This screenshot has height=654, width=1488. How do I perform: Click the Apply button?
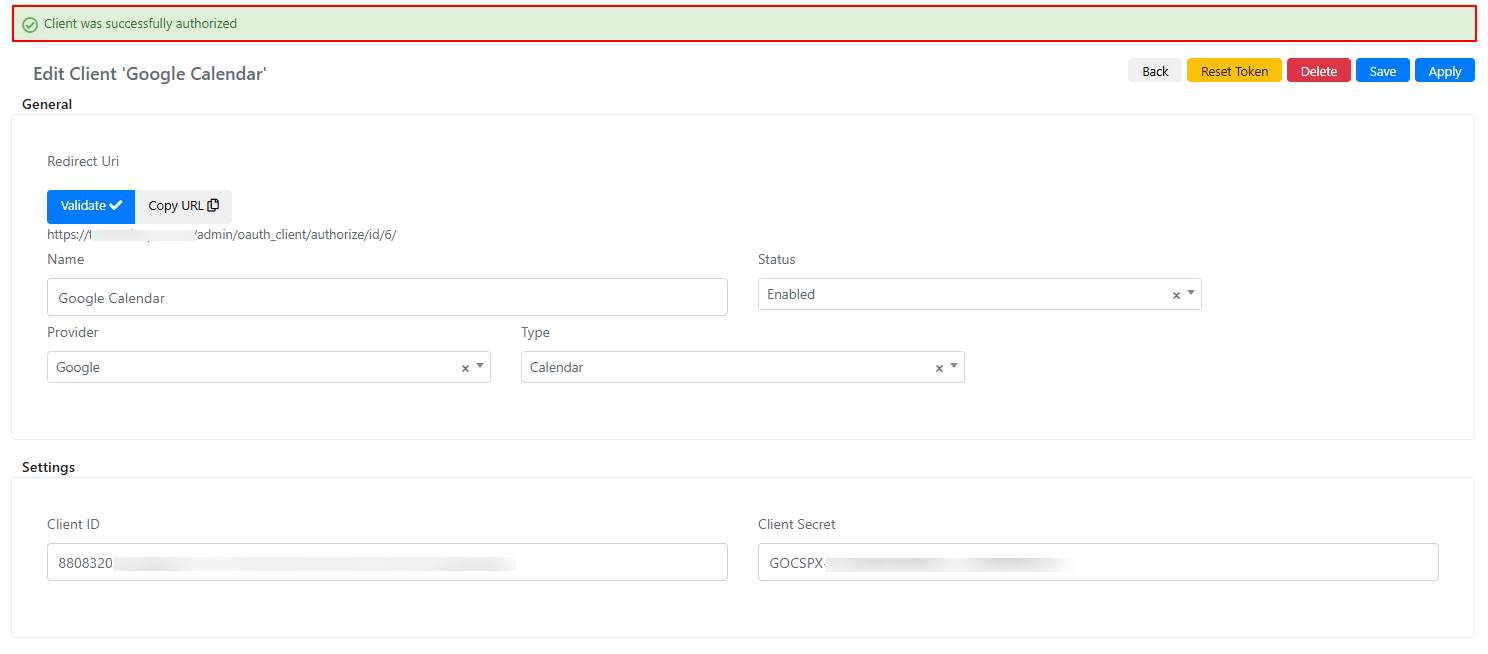click(1445, 71)
